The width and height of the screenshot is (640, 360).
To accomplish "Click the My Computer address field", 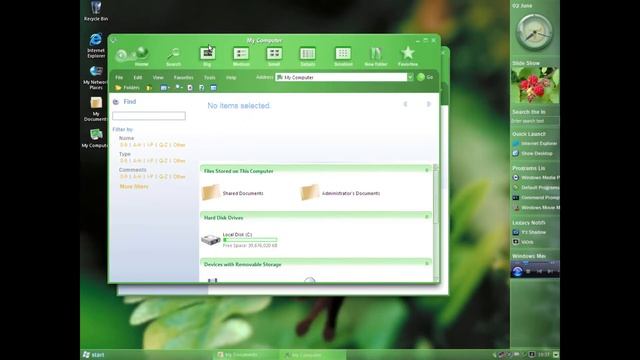I will pyautogui.click(x=341, y=77).
